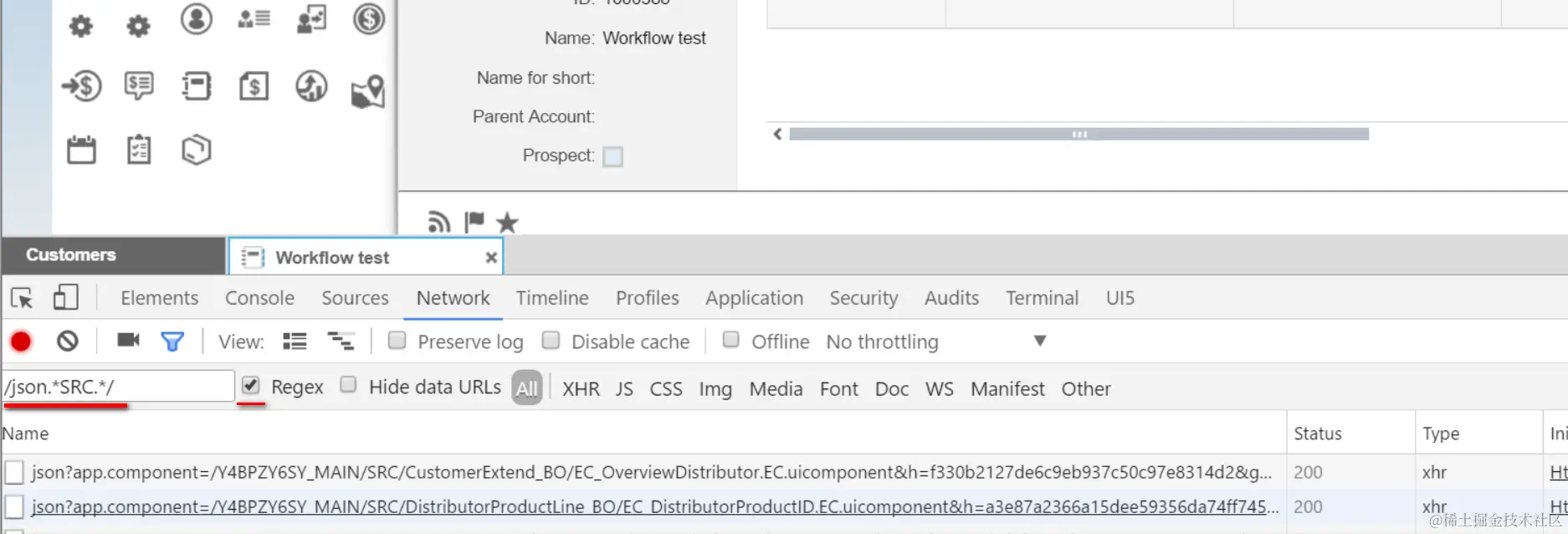The height and width of the screenshot is (534, 1568).
Task: Open the growth chart arrow circle icon
Action: click(311, 85)
